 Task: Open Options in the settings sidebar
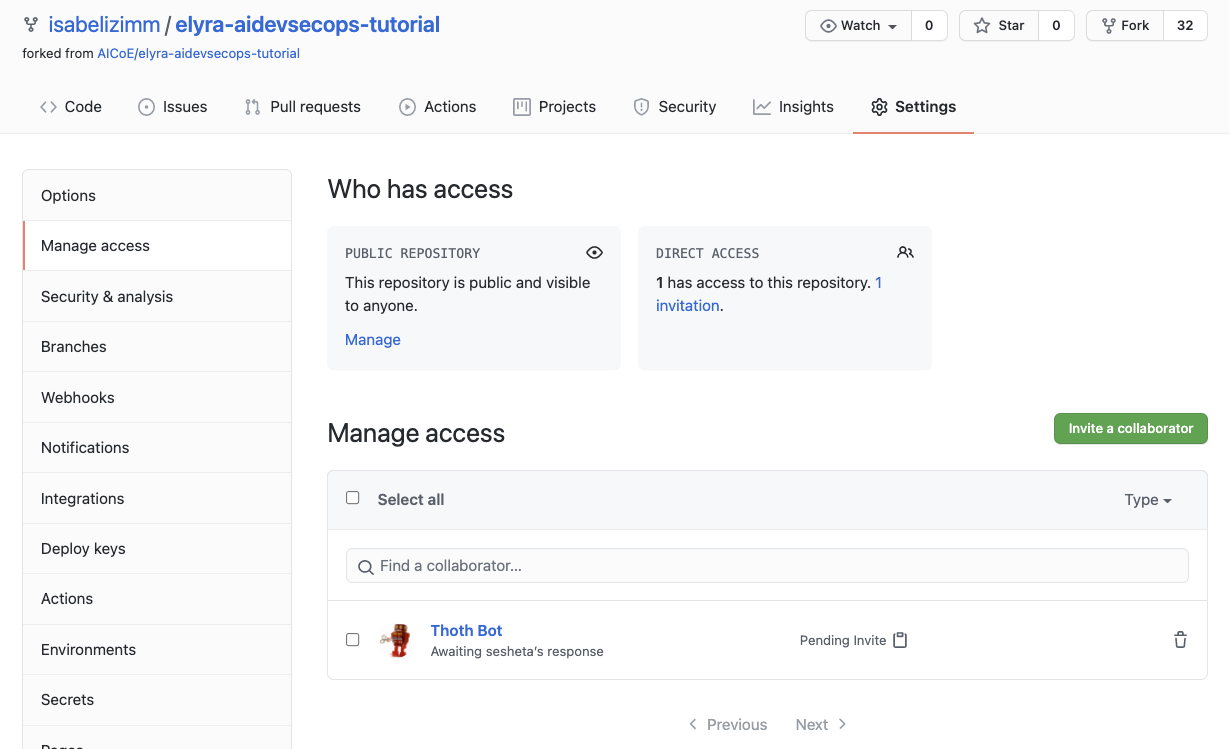point(157,196)
